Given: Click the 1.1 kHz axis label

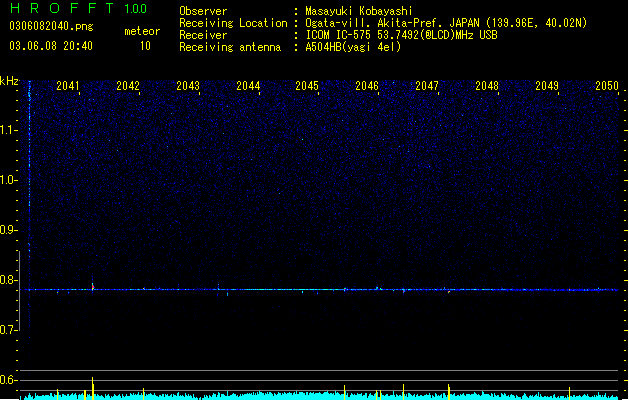Looking at the screenshot, I should [x=9, y=130].
